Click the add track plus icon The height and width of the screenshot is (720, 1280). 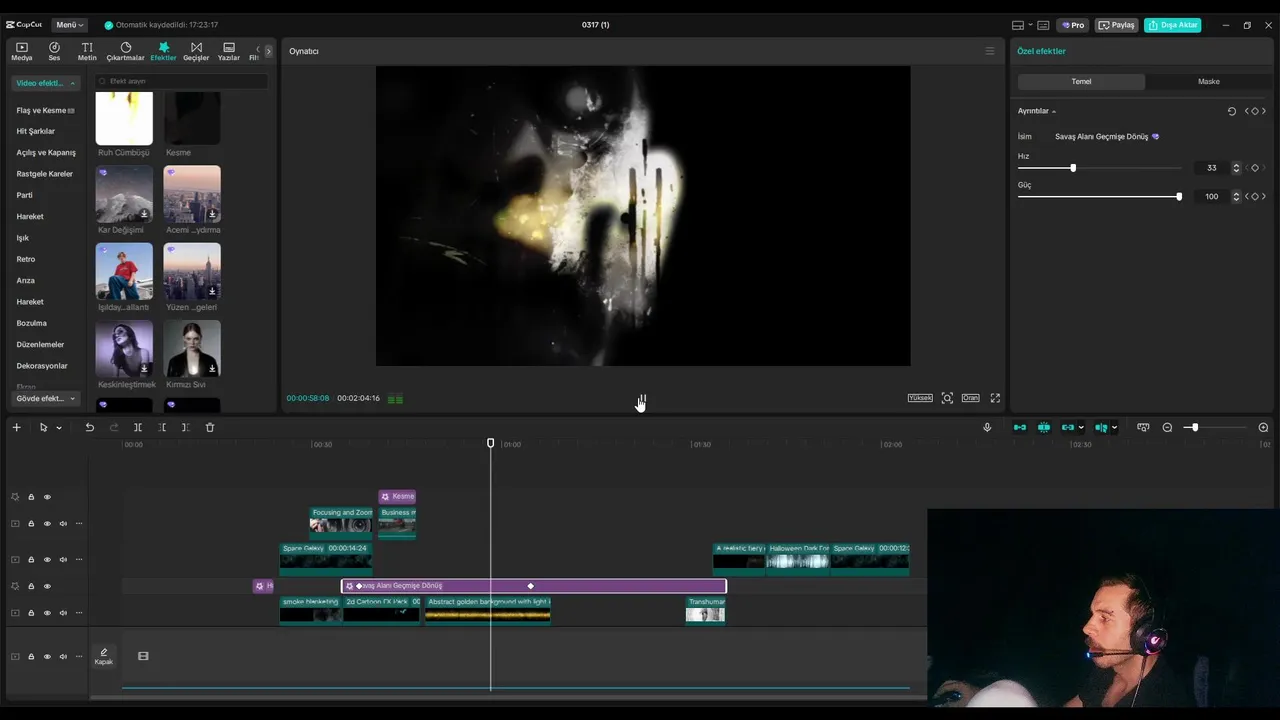click(16, 427)
